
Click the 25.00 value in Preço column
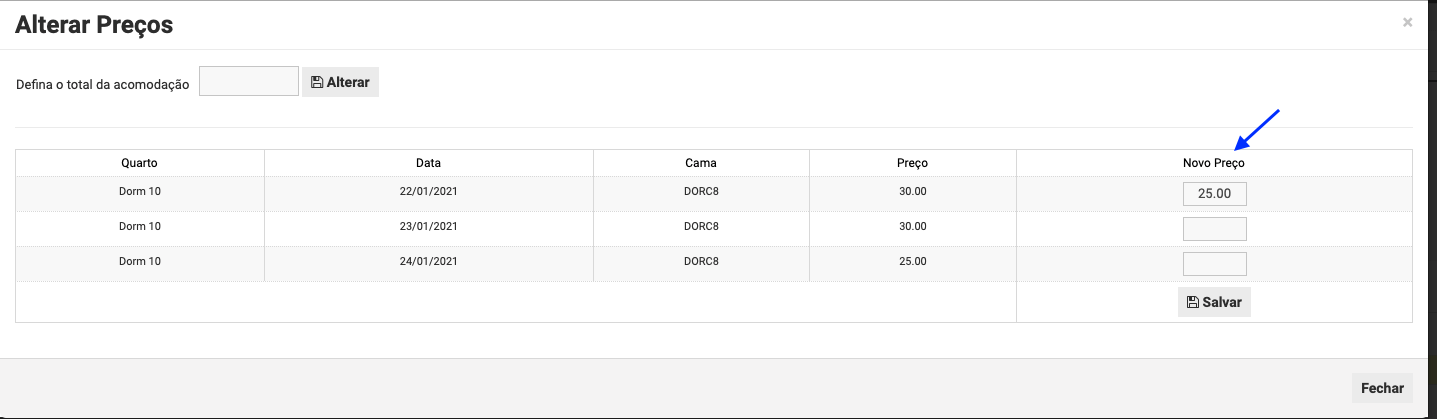click(x=912, y=261)
